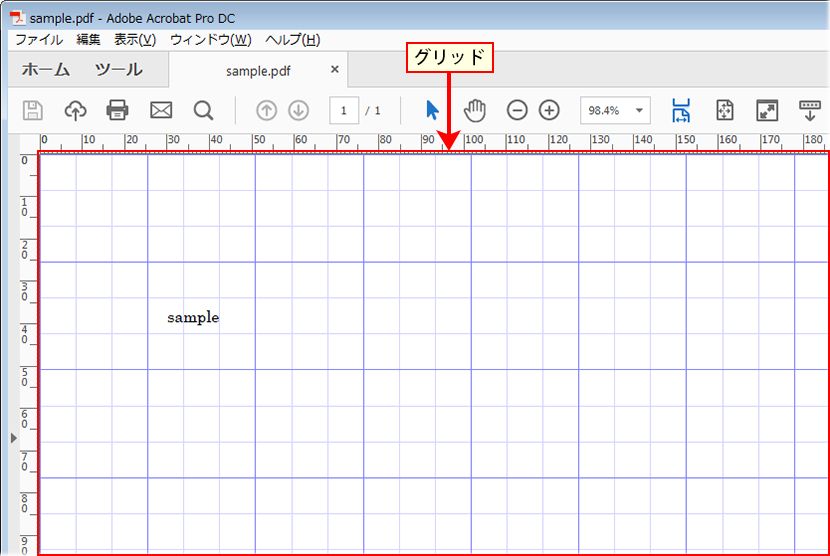Click the read mode toolbar icon

pyautogui.click(x=809, y=110)
